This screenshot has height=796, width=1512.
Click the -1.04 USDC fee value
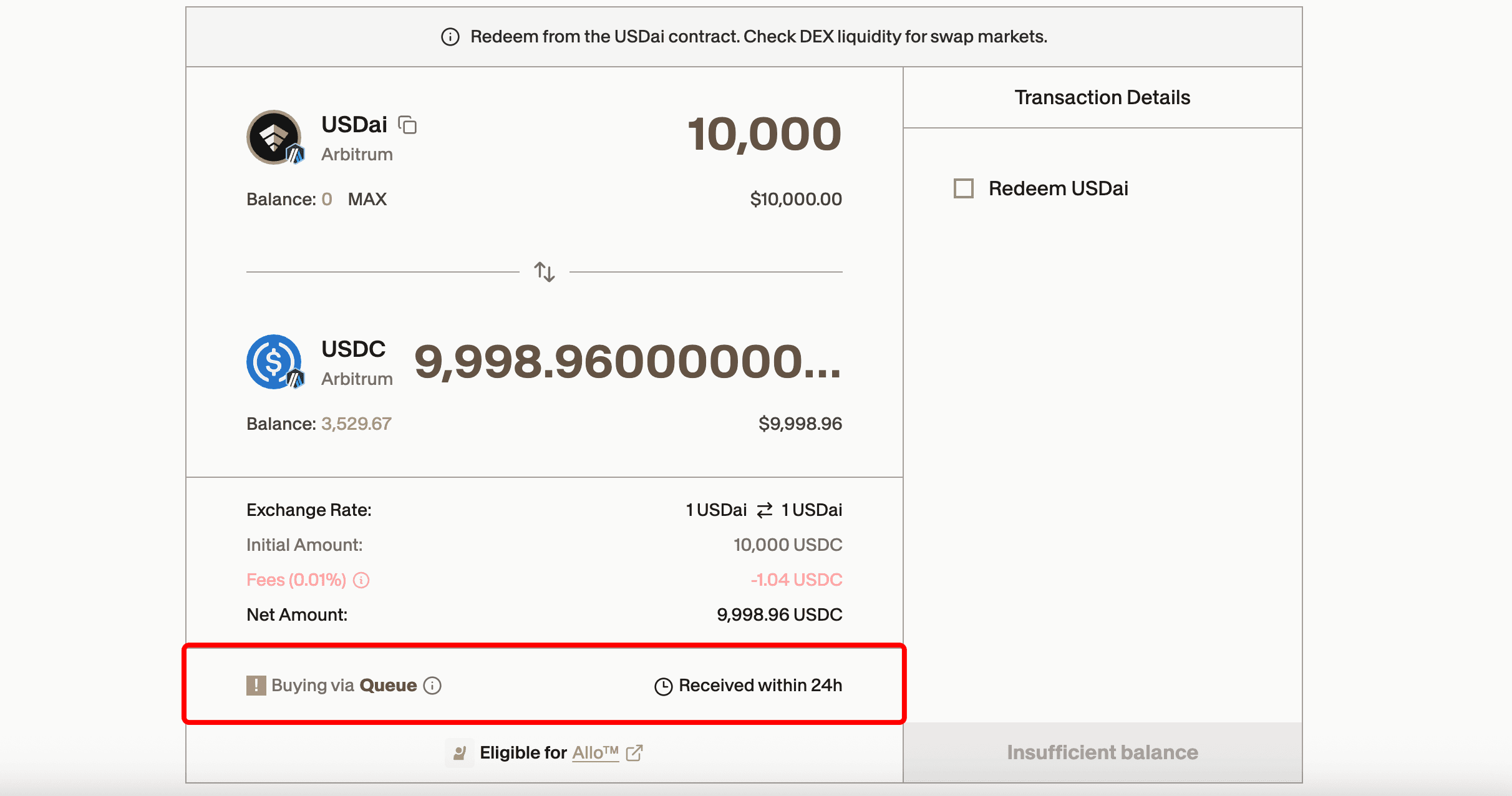tap(797, 580)
